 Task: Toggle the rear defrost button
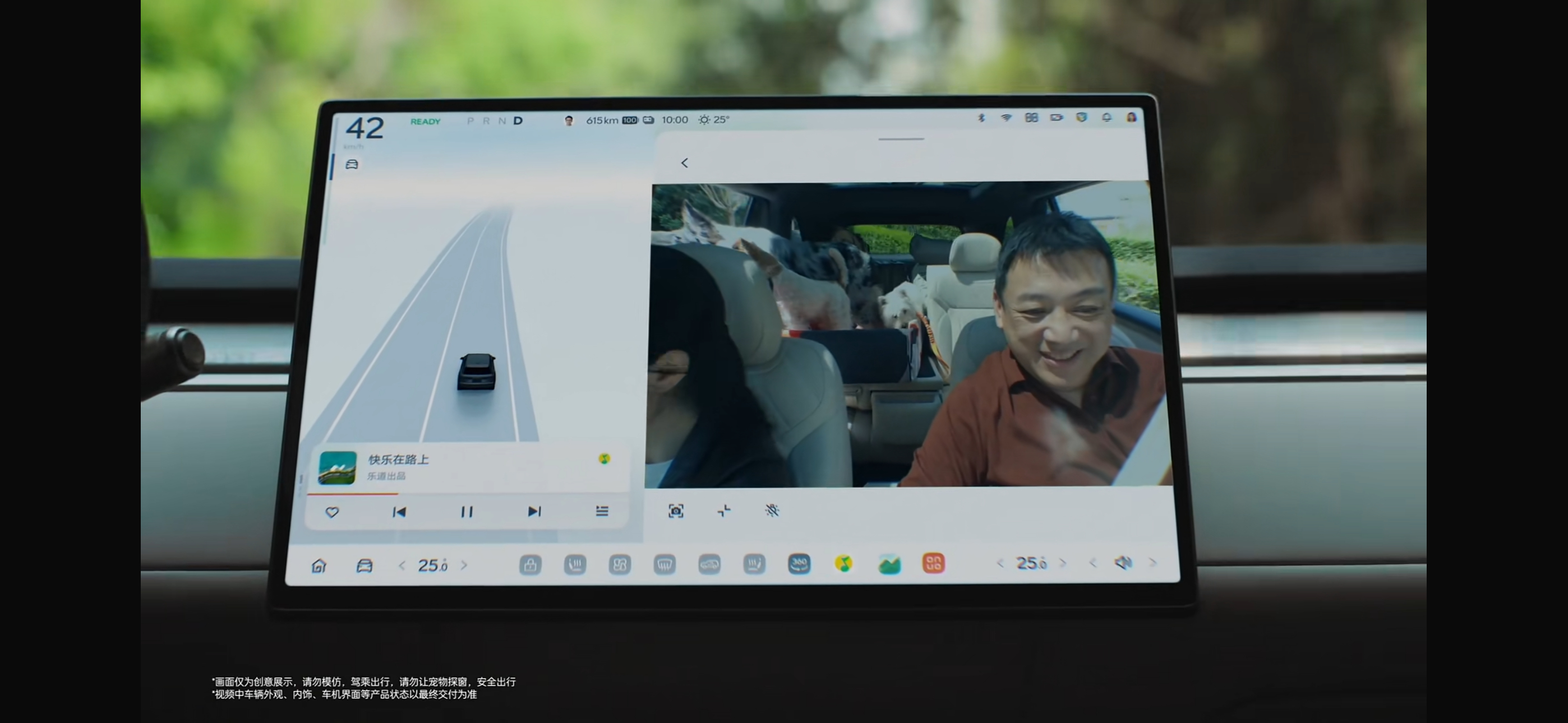pos(664,565)
